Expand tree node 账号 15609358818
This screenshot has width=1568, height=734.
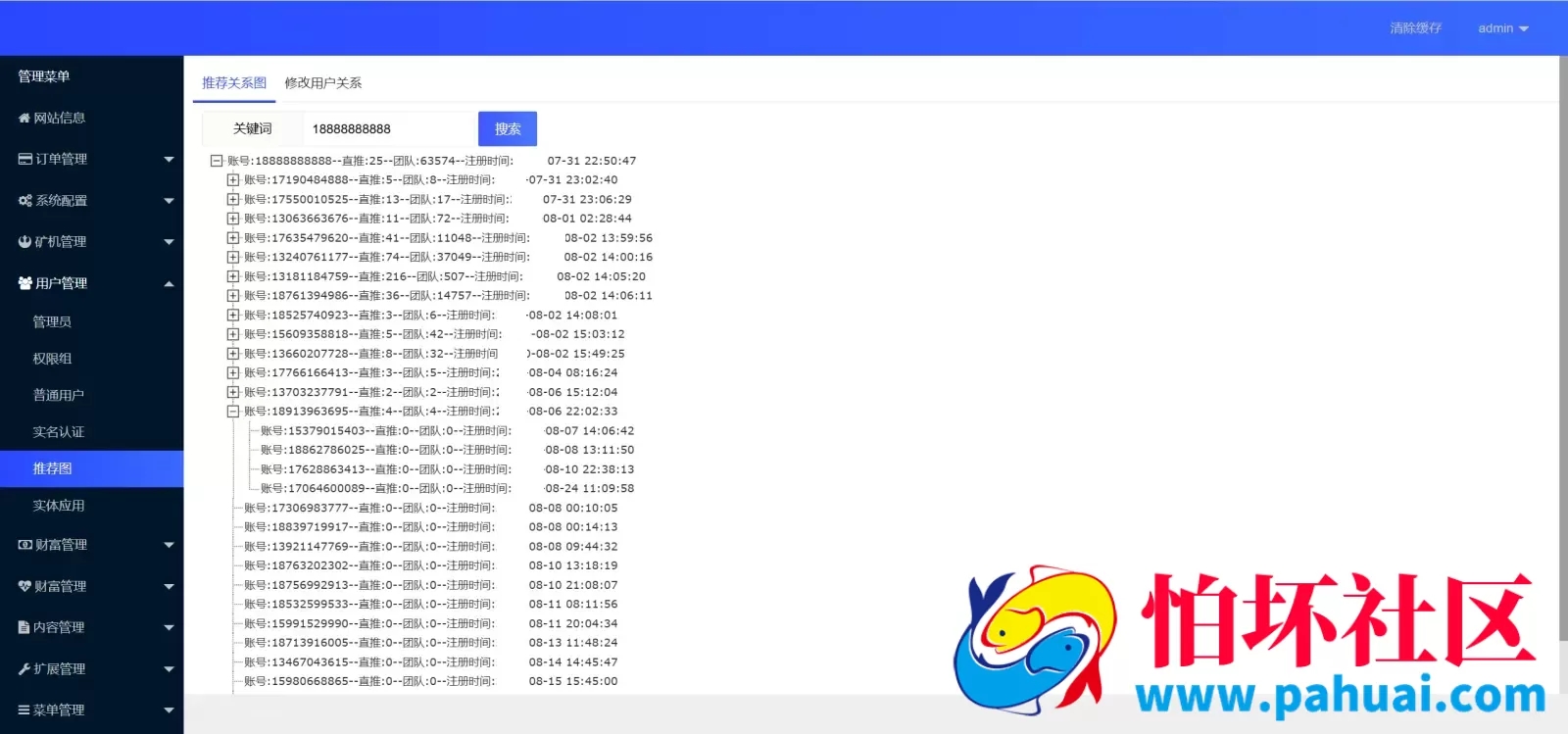coord(233,334)
